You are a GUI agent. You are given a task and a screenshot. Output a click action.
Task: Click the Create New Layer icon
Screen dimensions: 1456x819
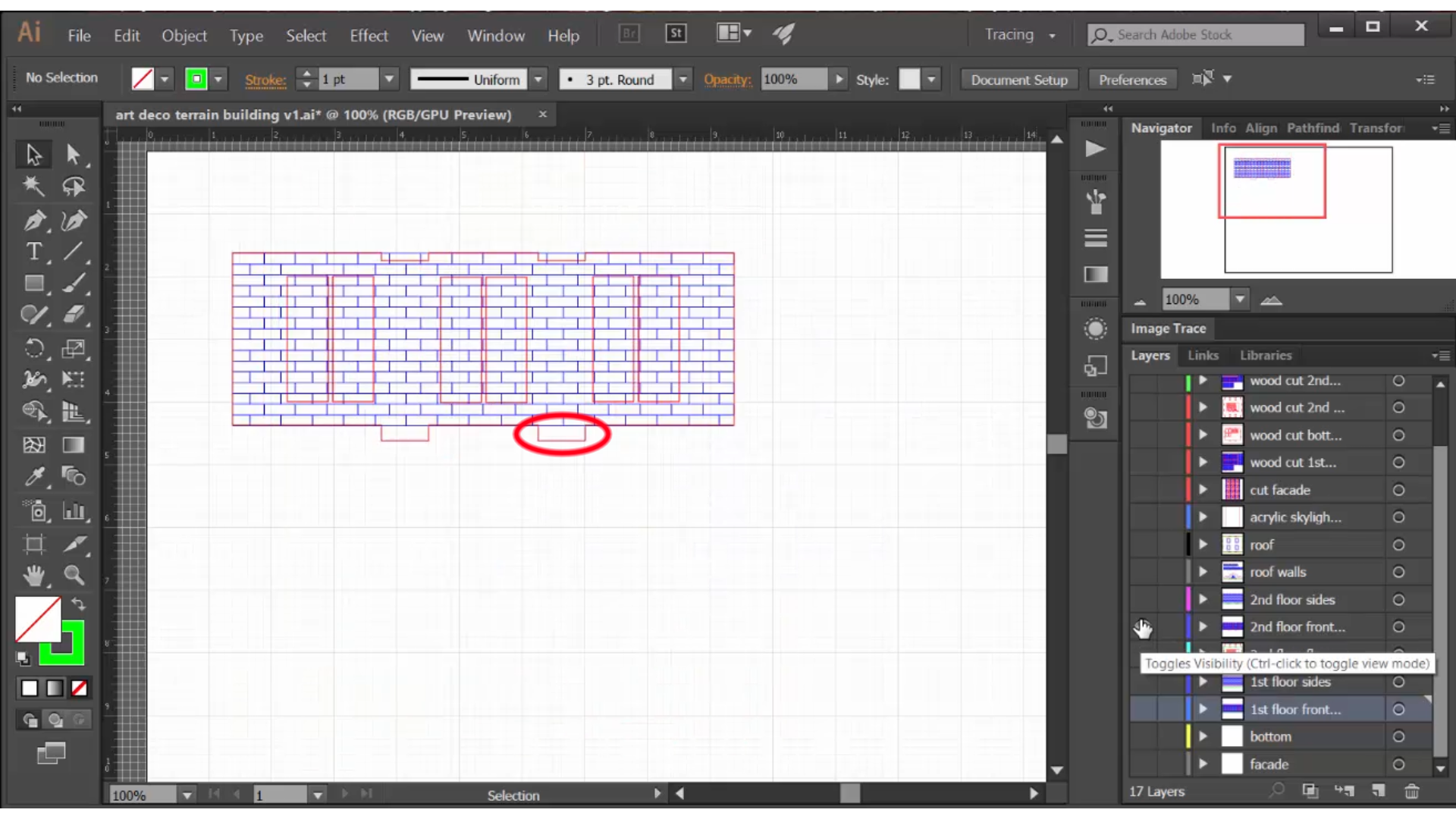(x=1378, y=791)
